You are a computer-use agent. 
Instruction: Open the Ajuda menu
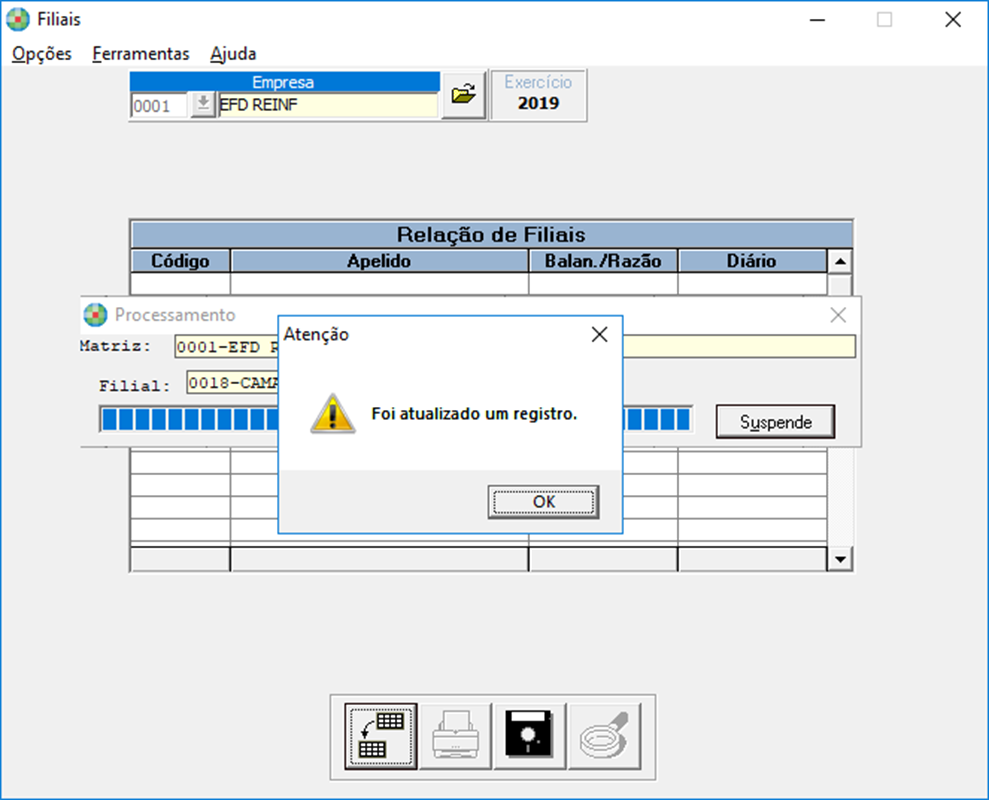[x=233, y=54]
